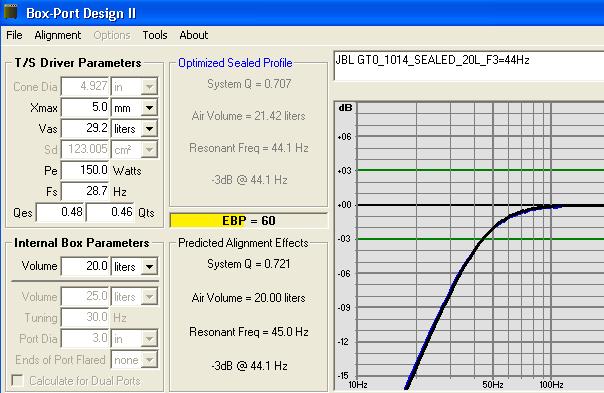
Task: Open the File menu
Action: point(14,35)
